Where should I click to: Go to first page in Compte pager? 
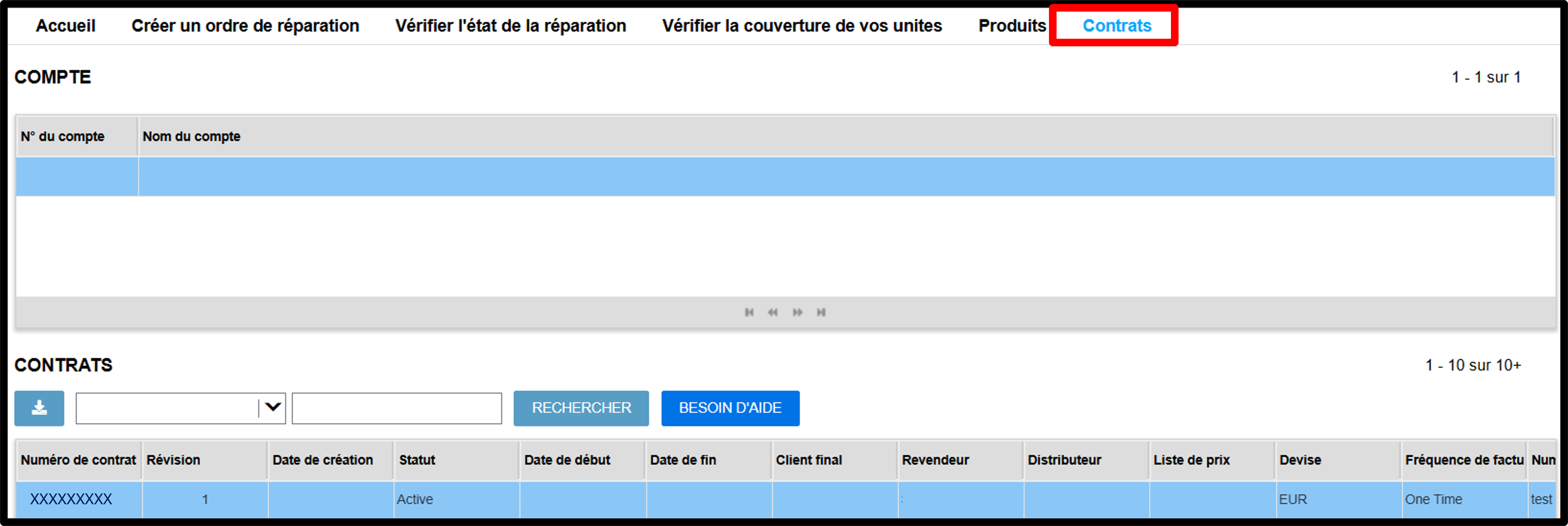pyautogui.click(x=749, y=312)
